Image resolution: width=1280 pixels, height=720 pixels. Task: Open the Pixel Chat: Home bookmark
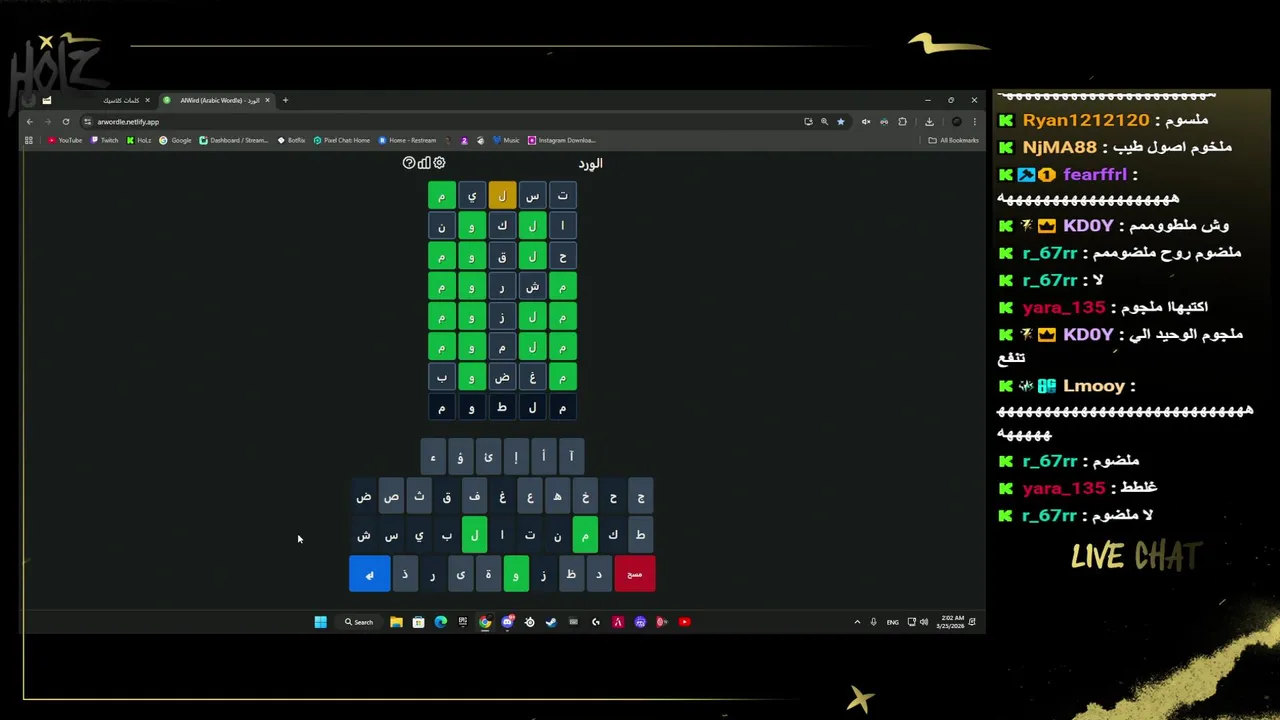(342, 140)
